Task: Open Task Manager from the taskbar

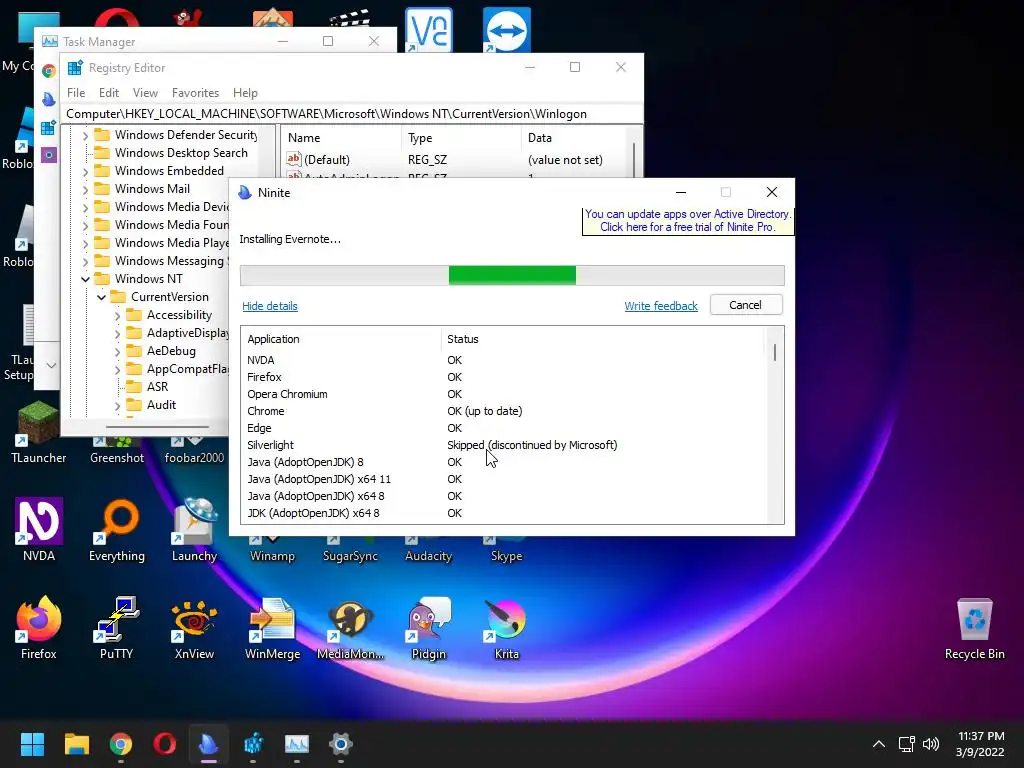Action: point(296,744)
